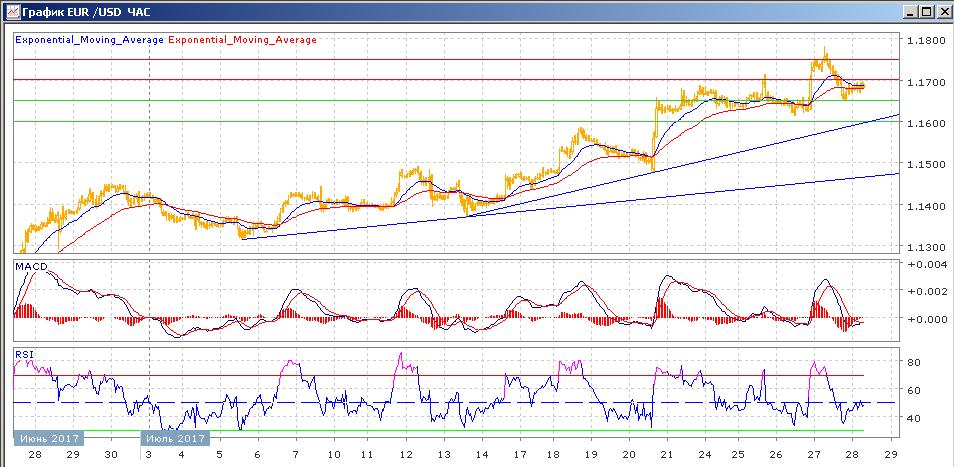Click the date label 26 on time axis
This screenshot has height=467, width=954.
click(x=775, y=455)
